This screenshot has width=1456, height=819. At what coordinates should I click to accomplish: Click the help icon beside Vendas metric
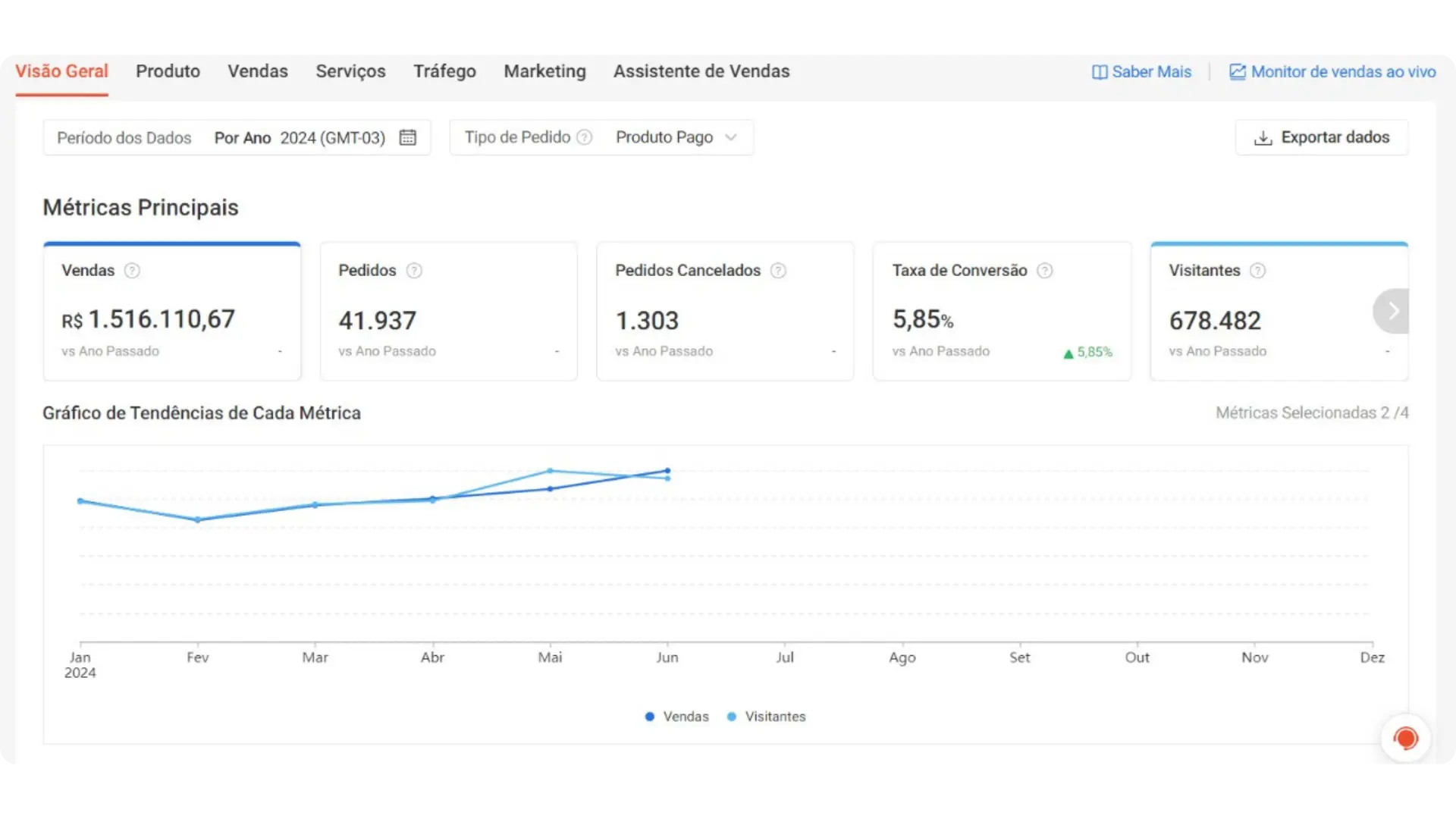coord(132,271)
